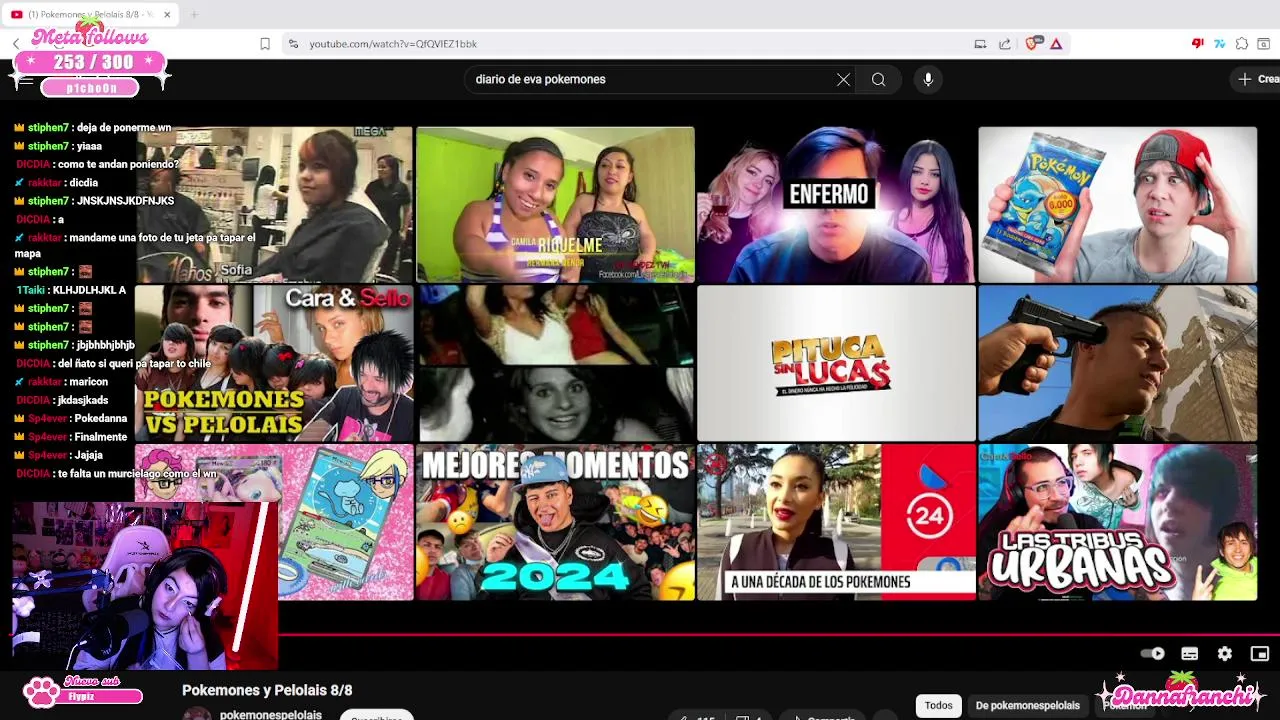Viewport: 1280px width, 720px height.
Task: Open a new browser tab with plus
Action: [194, 15]
